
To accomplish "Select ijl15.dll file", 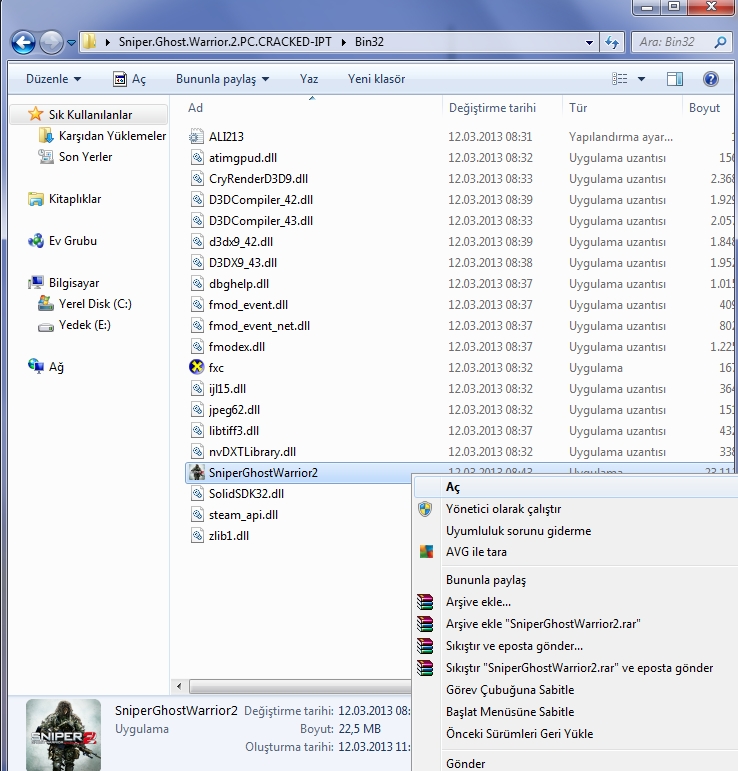I will pyautogui.click(x=227, y=389).
